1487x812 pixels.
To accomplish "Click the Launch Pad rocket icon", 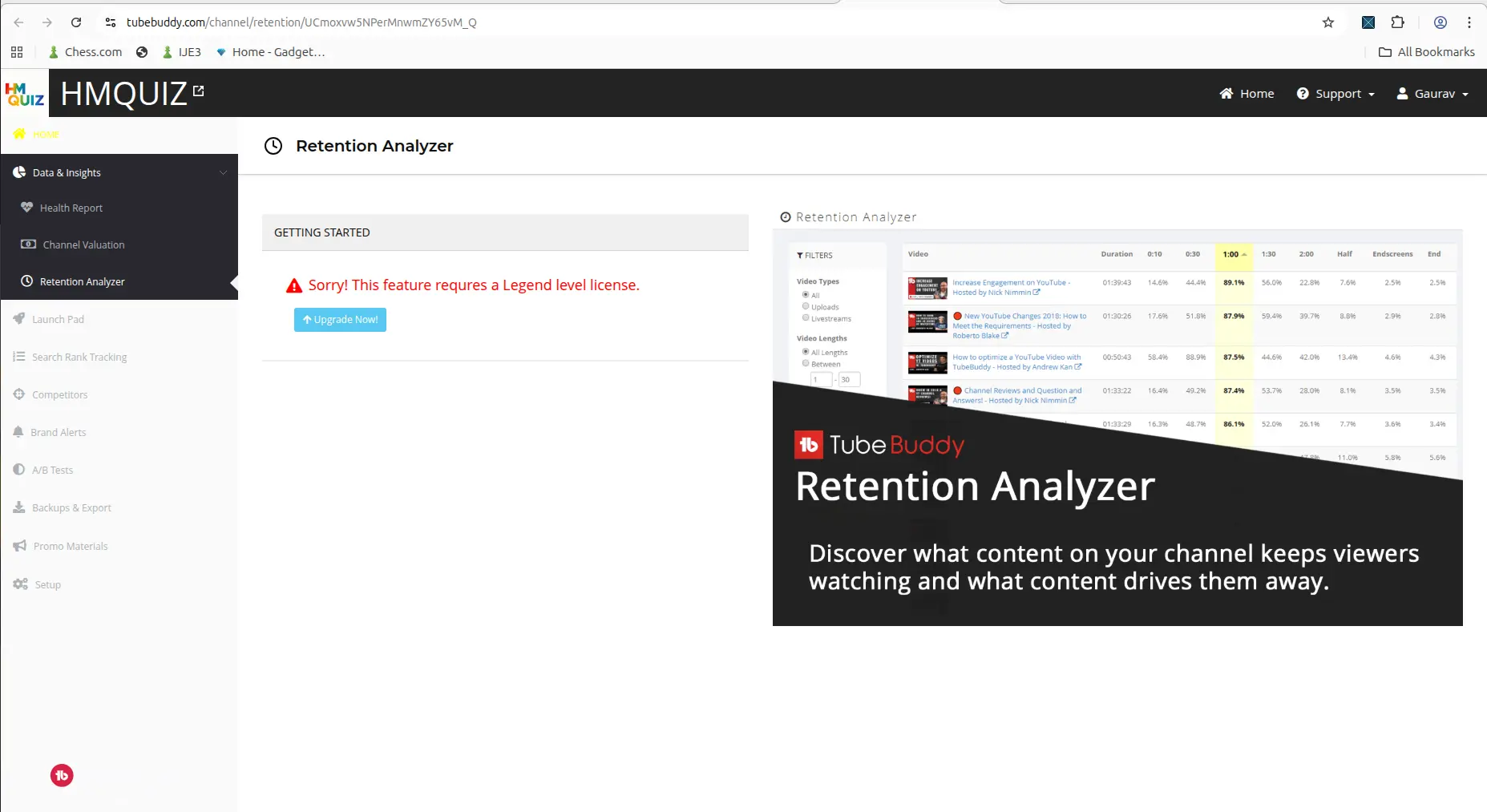I will 19,319.
